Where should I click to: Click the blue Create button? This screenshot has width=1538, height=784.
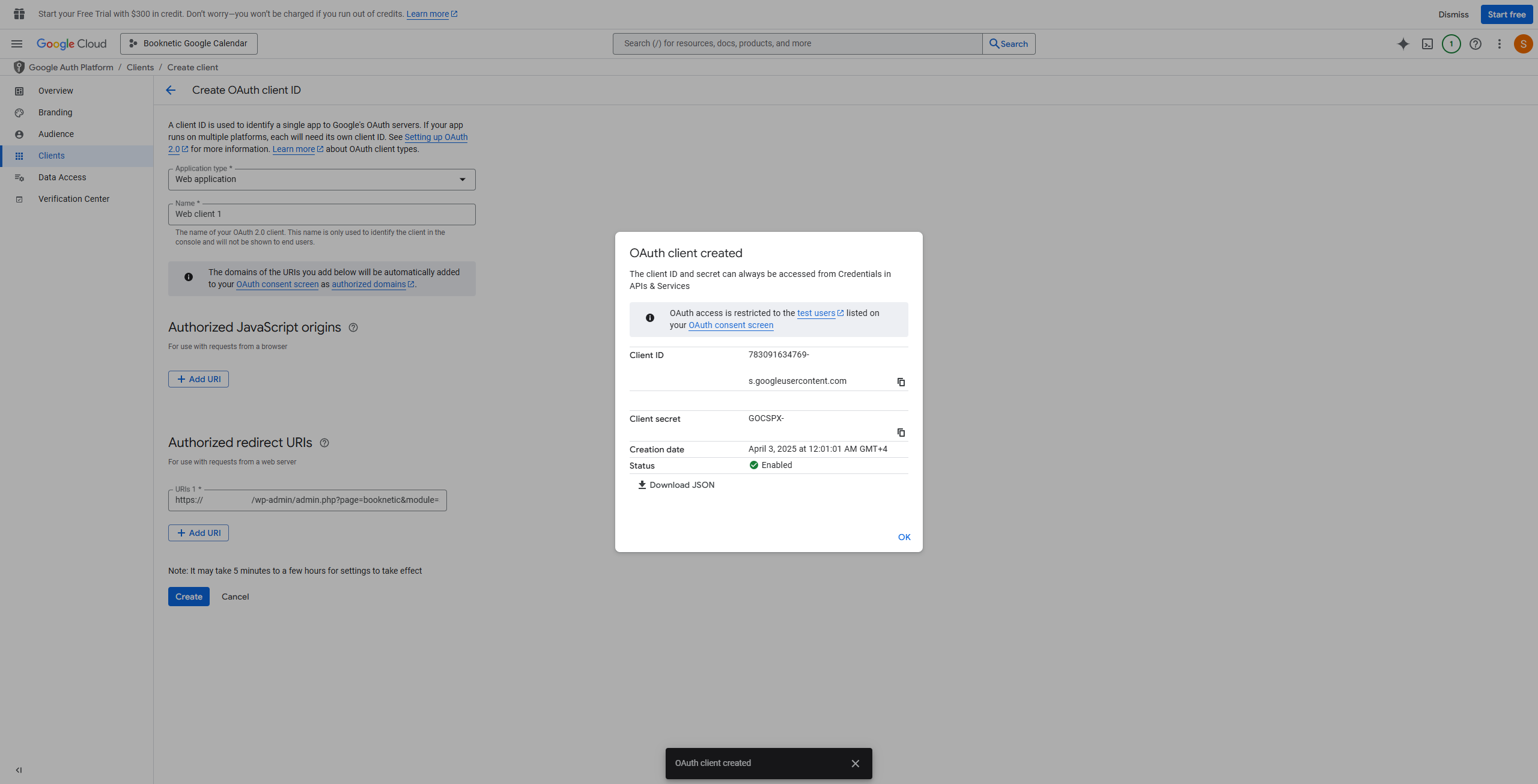pyautogui.click(x=189, y=597)
